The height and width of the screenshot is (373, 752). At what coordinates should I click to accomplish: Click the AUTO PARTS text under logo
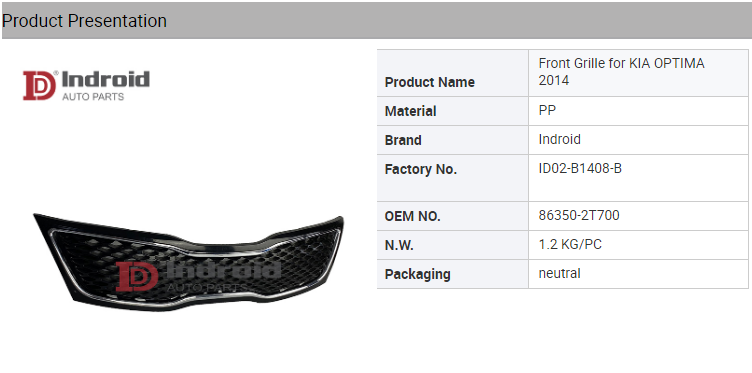[93, 97]
